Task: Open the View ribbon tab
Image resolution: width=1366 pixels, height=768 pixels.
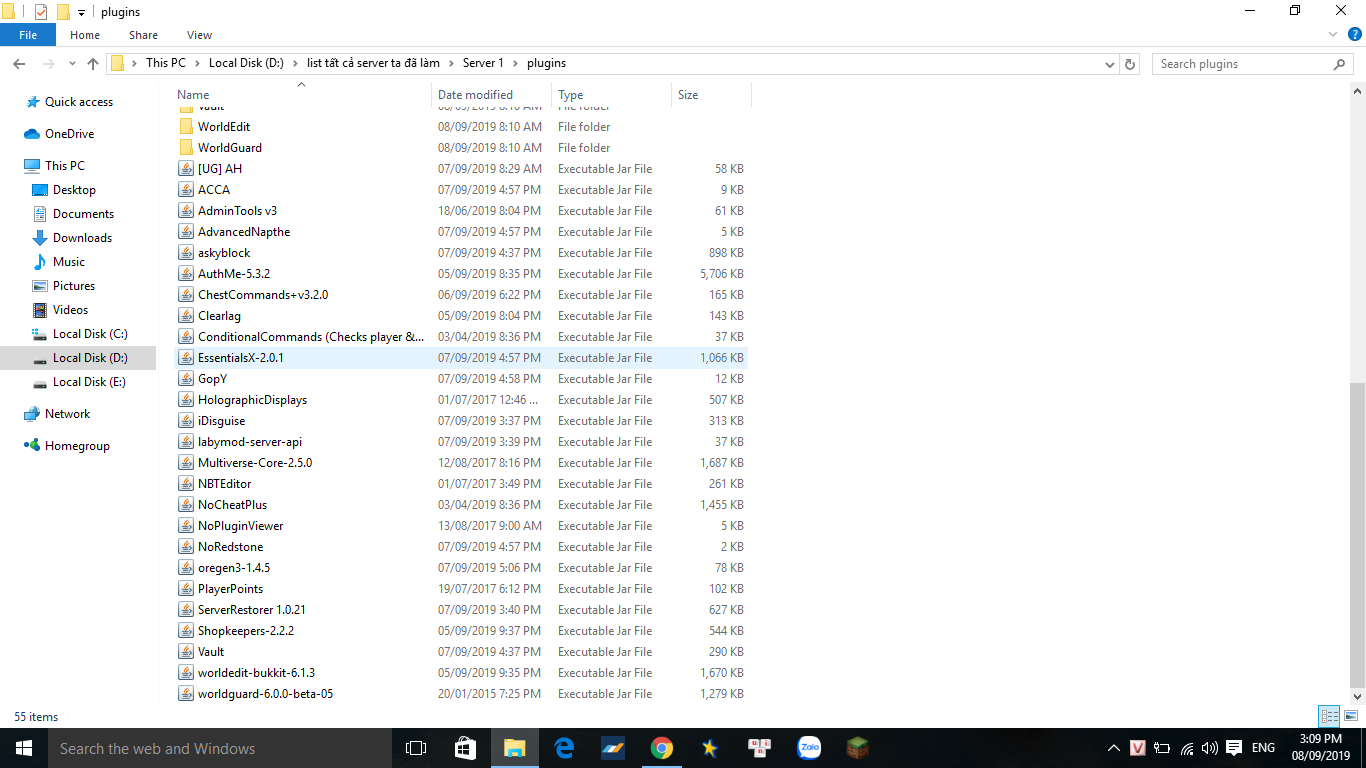Action: coord(199,35)
